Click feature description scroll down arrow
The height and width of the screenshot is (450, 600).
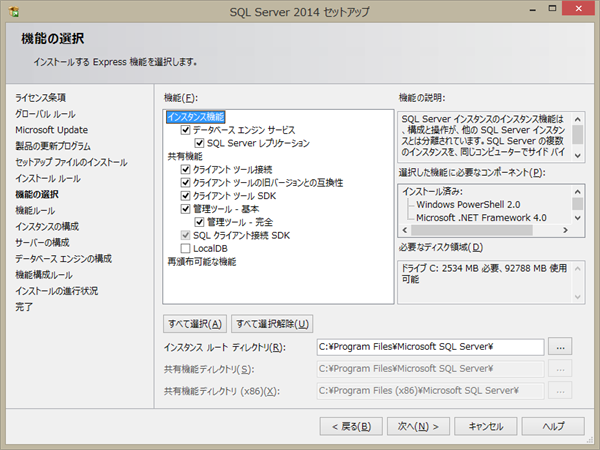[578, 156]
